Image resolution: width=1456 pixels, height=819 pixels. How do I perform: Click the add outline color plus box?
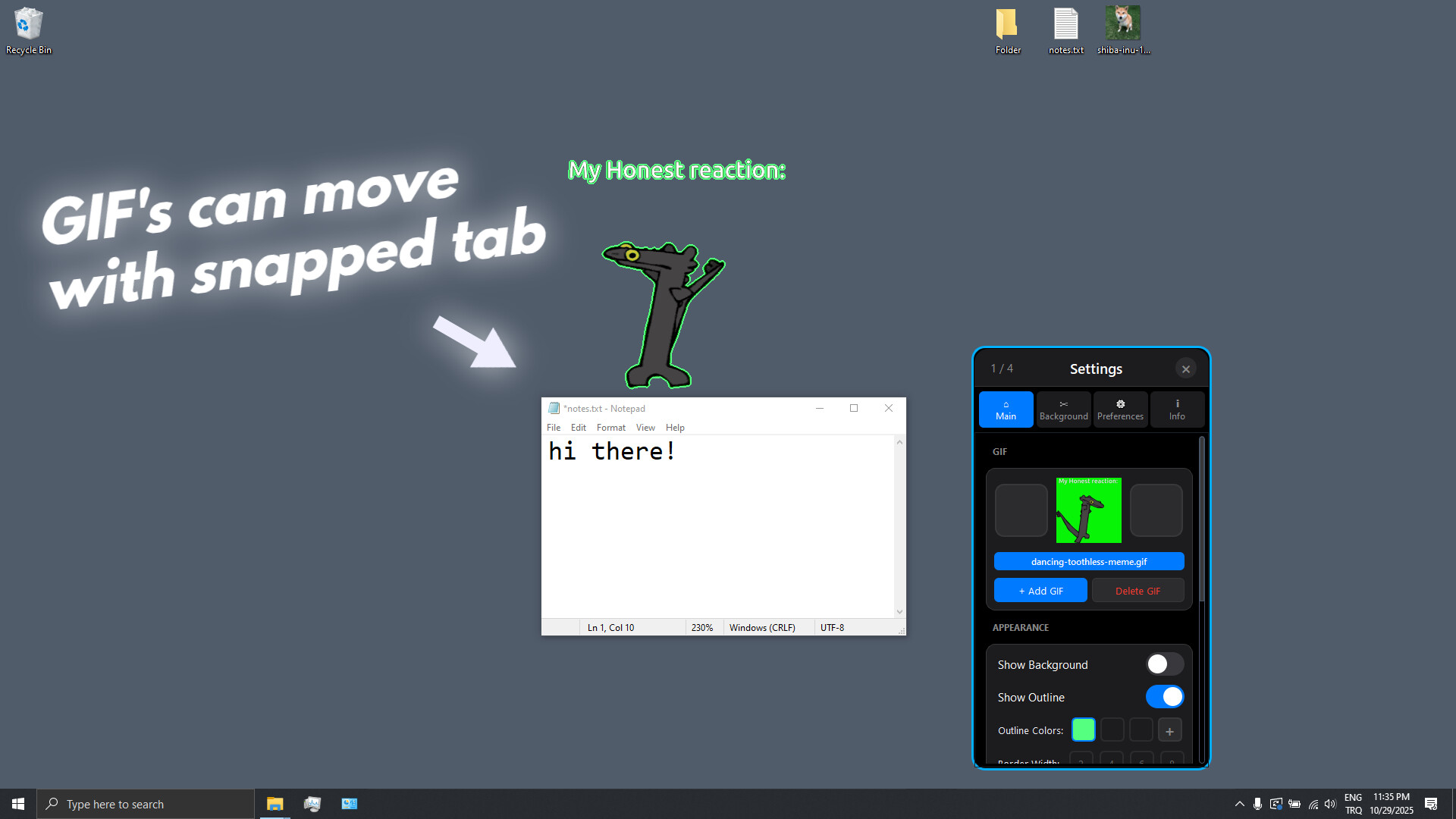pyautogui.click(x=1169, y=730)
